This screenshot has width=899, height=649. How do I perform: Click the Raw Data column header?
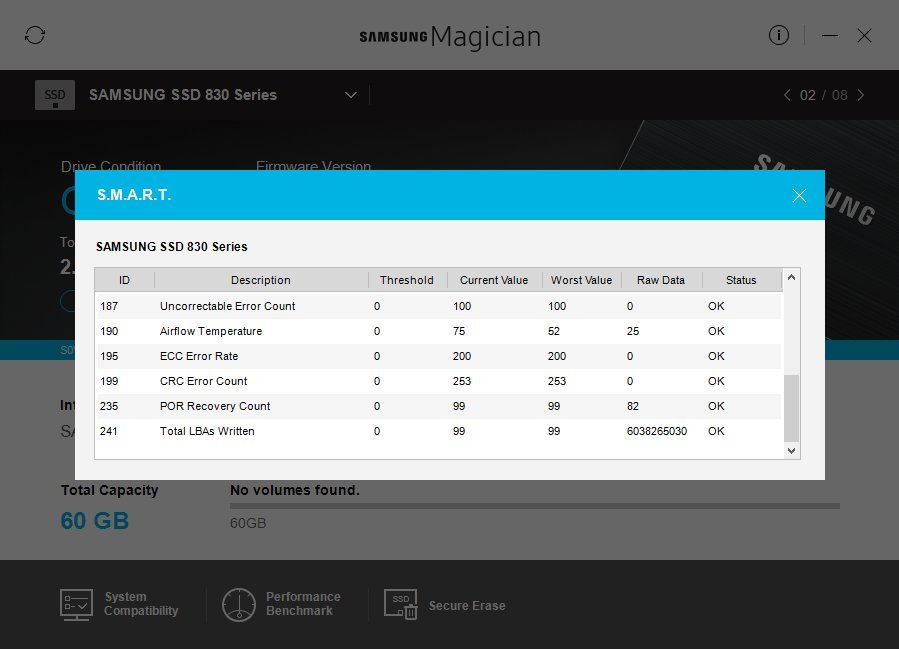click(661, 280)
